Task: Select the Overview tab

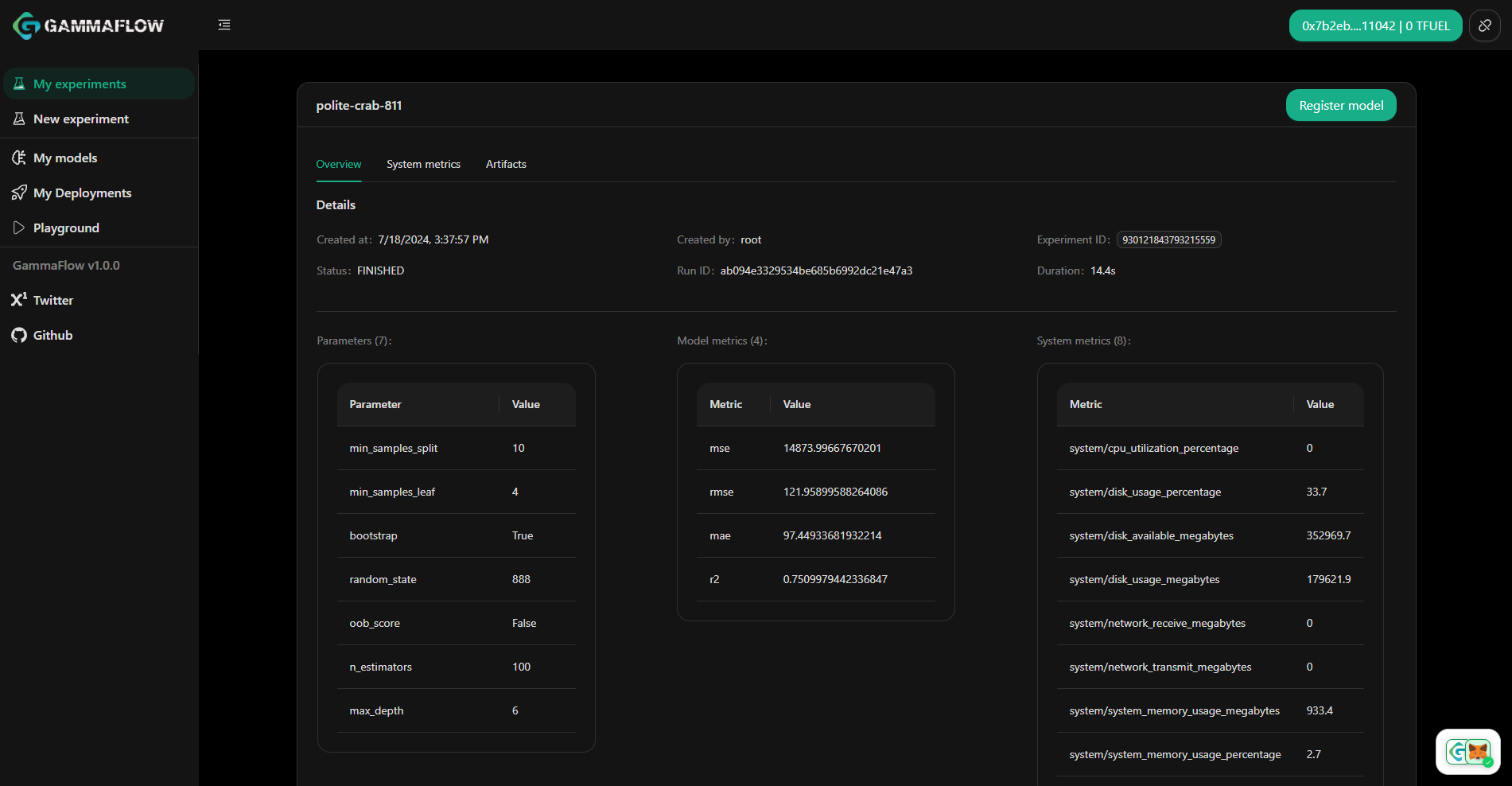Action: pos(339,164)
